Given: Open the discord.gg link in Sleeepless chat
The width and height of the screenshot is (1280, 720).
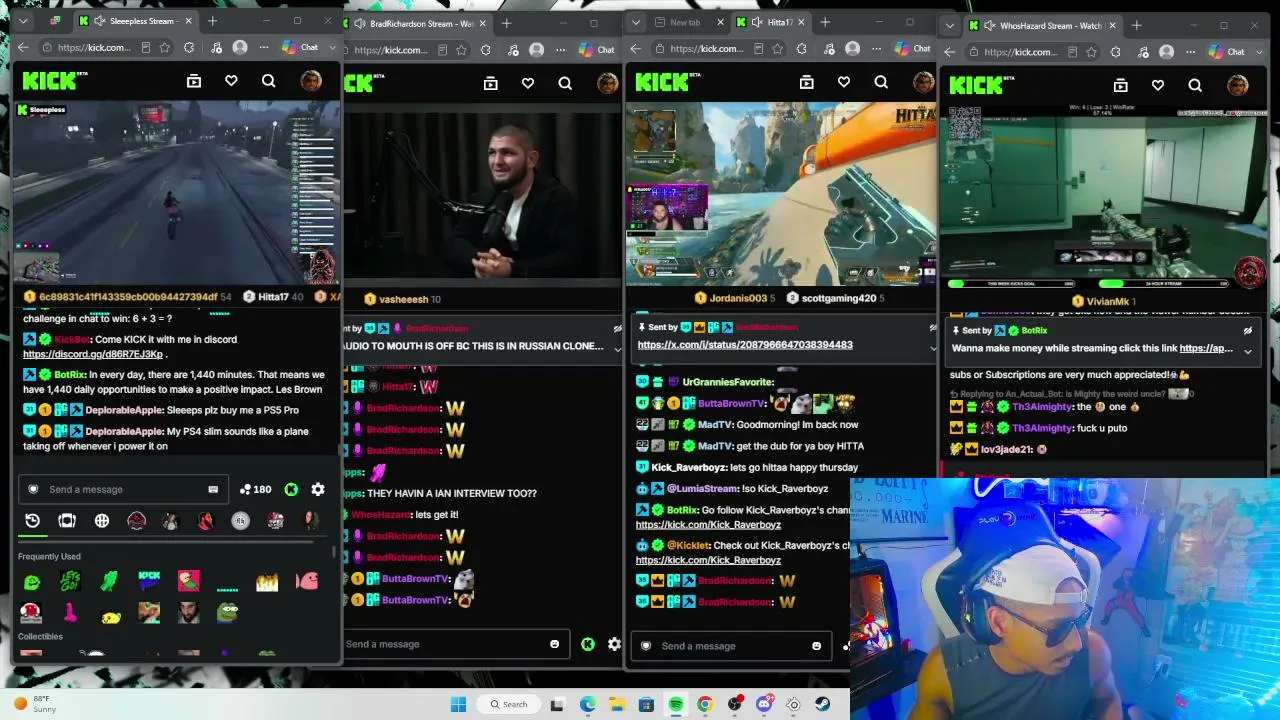Looking at the screenshot, I should click(93, 354).
